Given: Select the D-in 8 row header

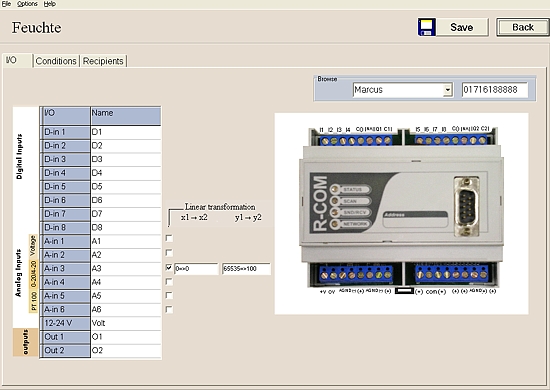Looking at the screenshot, I should tap(65, 228).
